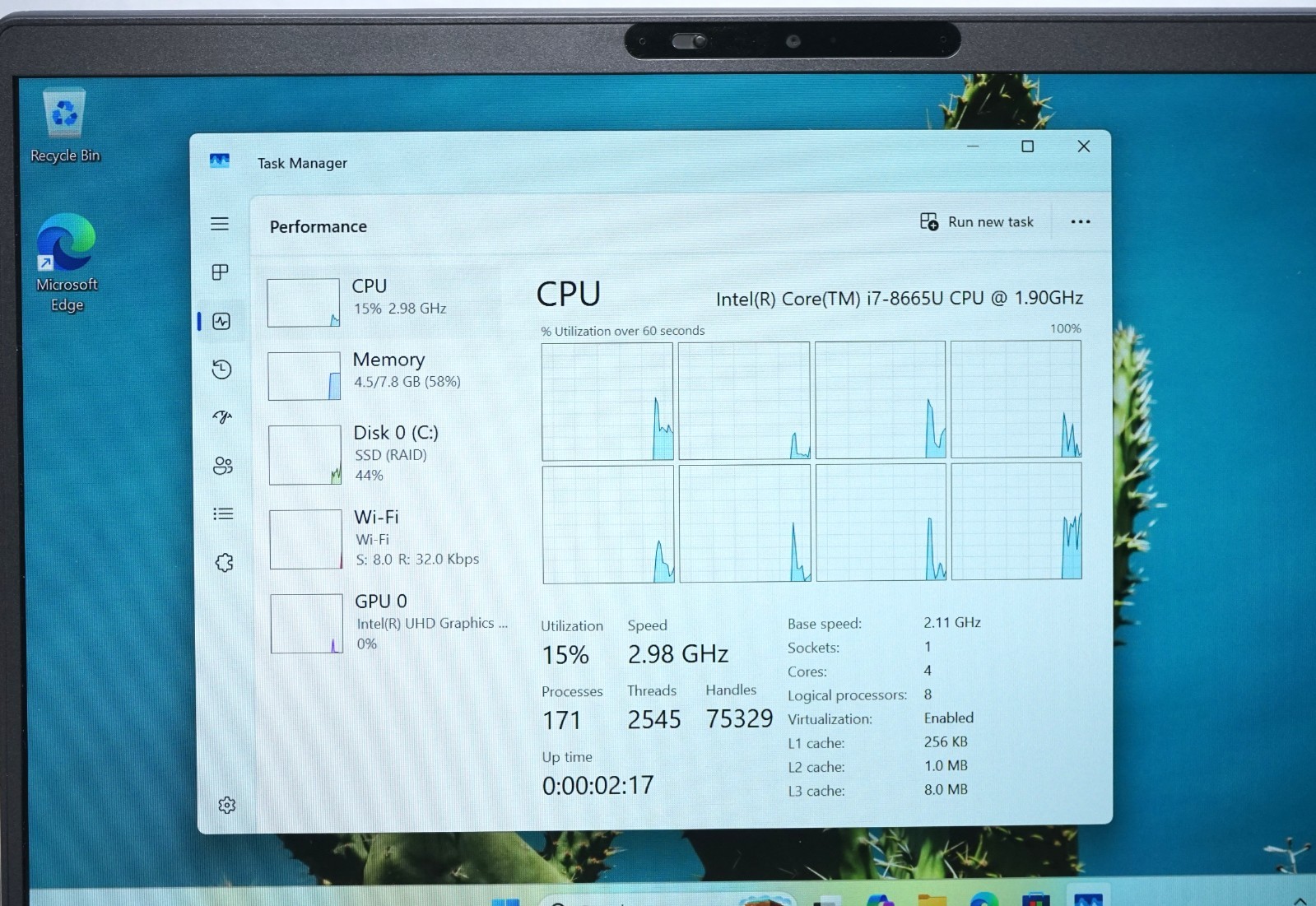This screenshot has width=1316, height=906.
Task: Click the CPU mini graph thumbnail
Action: [303, 302]
